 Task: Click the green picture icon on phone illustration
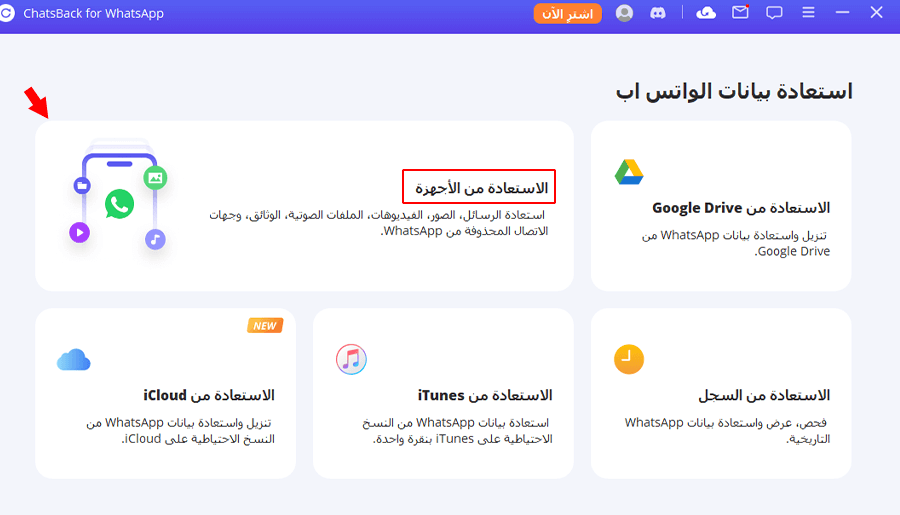(x=155, y=178)
